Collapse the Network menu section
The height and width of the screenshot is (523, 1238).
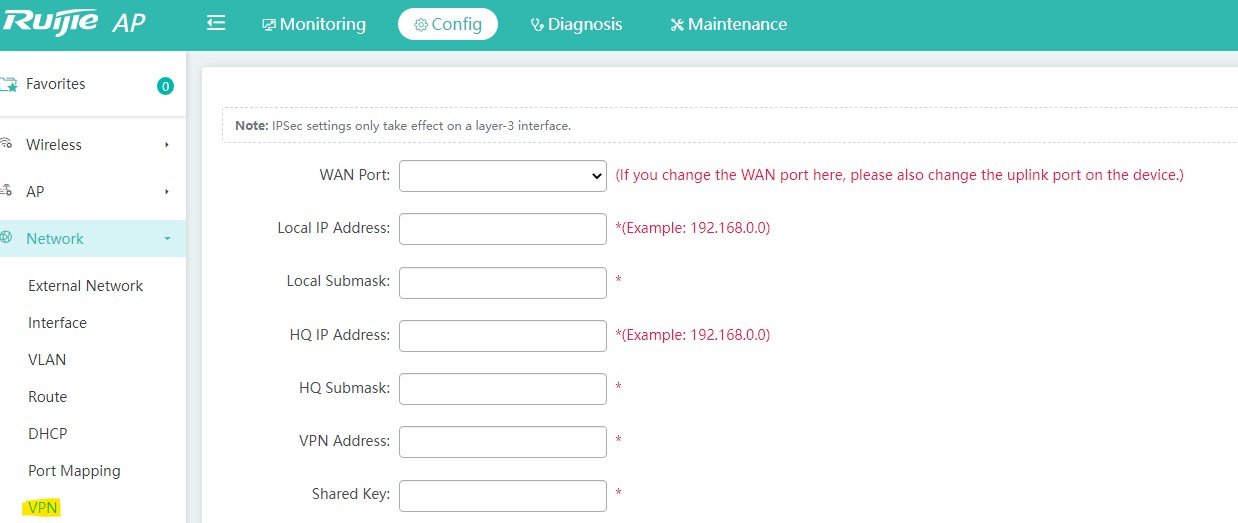[x=93, y=238]
